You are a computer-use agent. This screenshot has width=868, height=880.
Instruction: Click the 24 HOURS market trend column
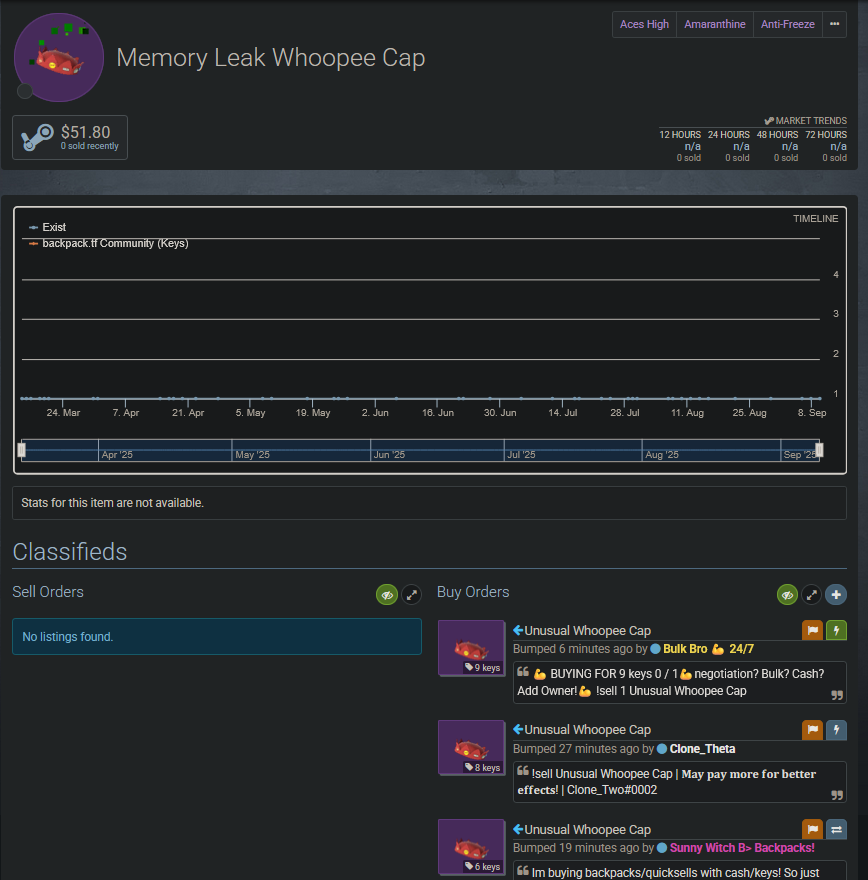tap(728, 146)
